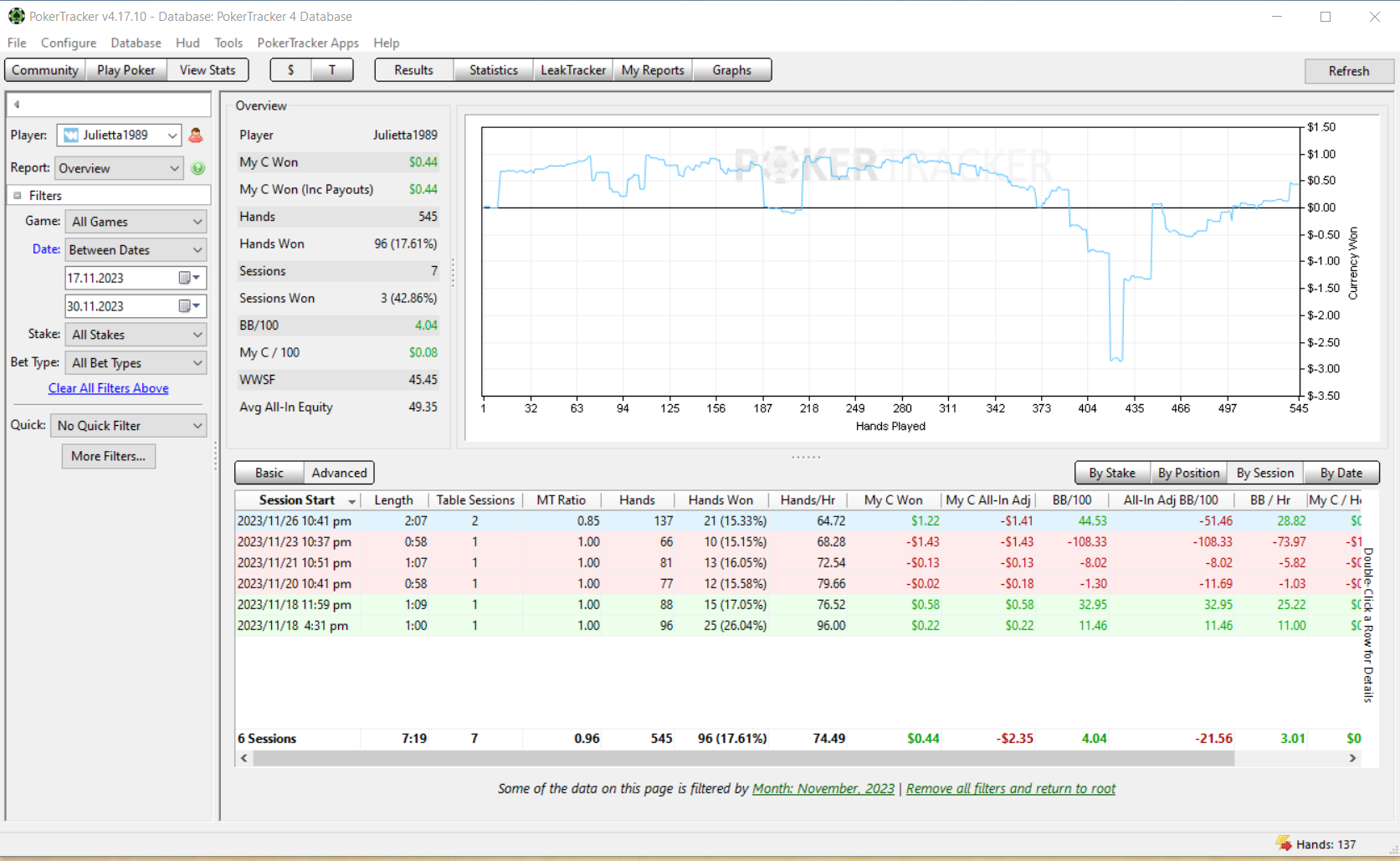Click the Refresh button
This screenshot has height=861, width=1400.
pyautogui.click(x=1349, y=71)
